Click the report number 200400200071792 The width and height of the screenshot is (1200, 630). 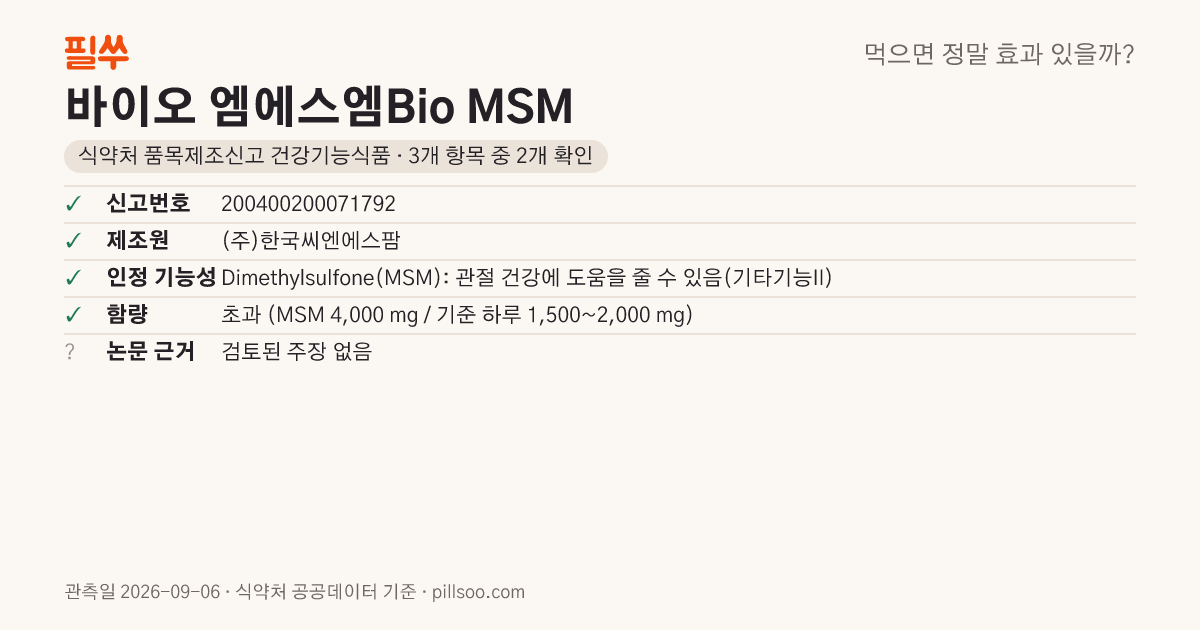308,204
